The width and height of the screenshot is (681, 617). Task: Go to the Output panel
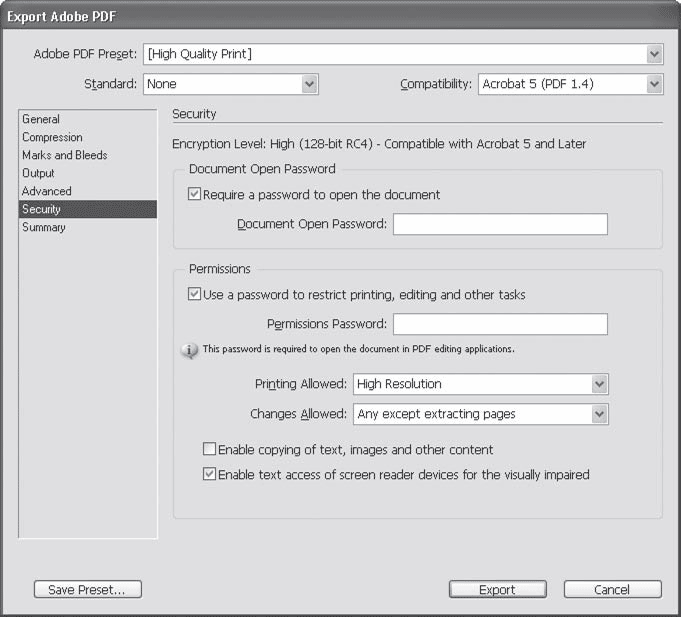point(39,173)
